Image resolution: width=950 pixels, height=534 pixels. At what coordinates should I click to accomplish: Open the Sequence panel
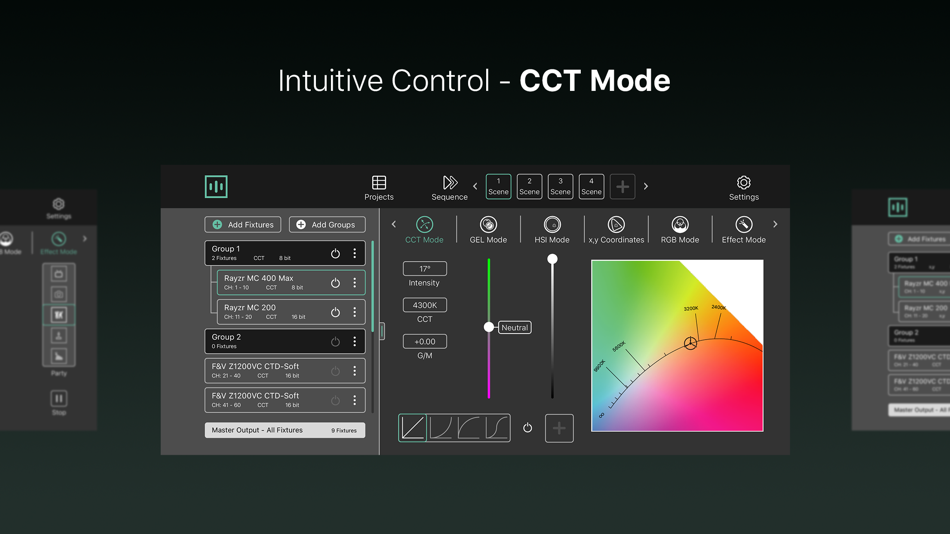point(449,188)
